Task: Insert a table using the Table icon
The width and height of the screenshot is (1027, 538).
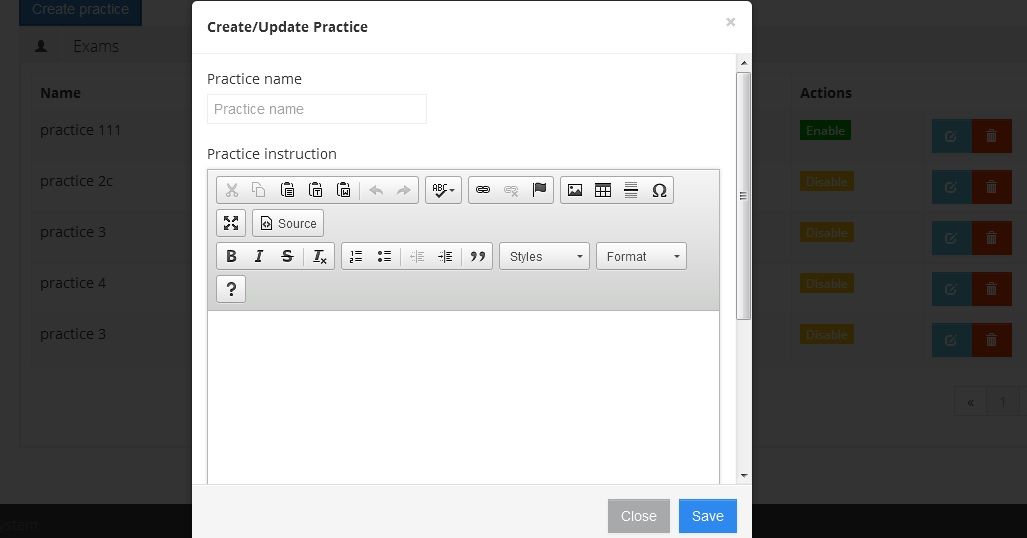Action: tap(603, 190)
